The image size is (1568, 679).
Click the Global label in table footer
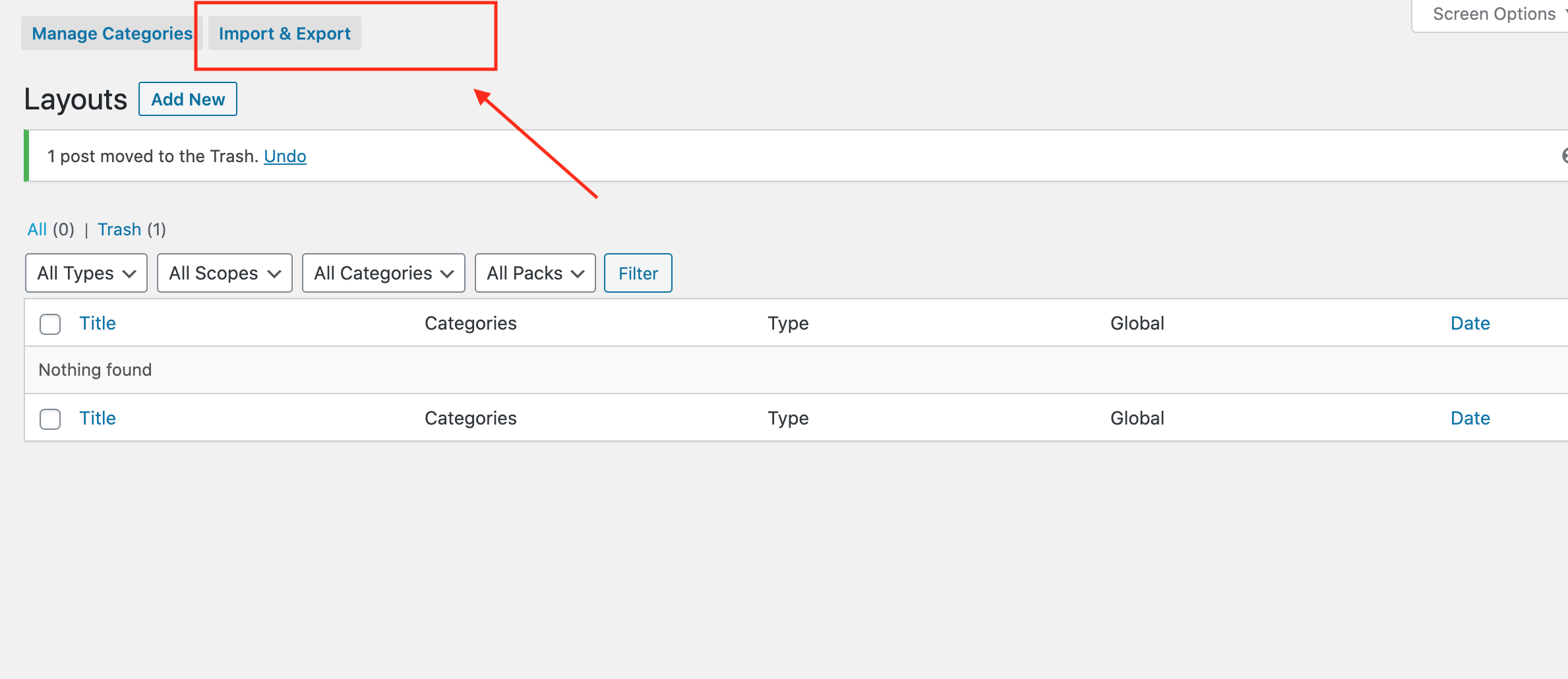[x=1137, y=418]
